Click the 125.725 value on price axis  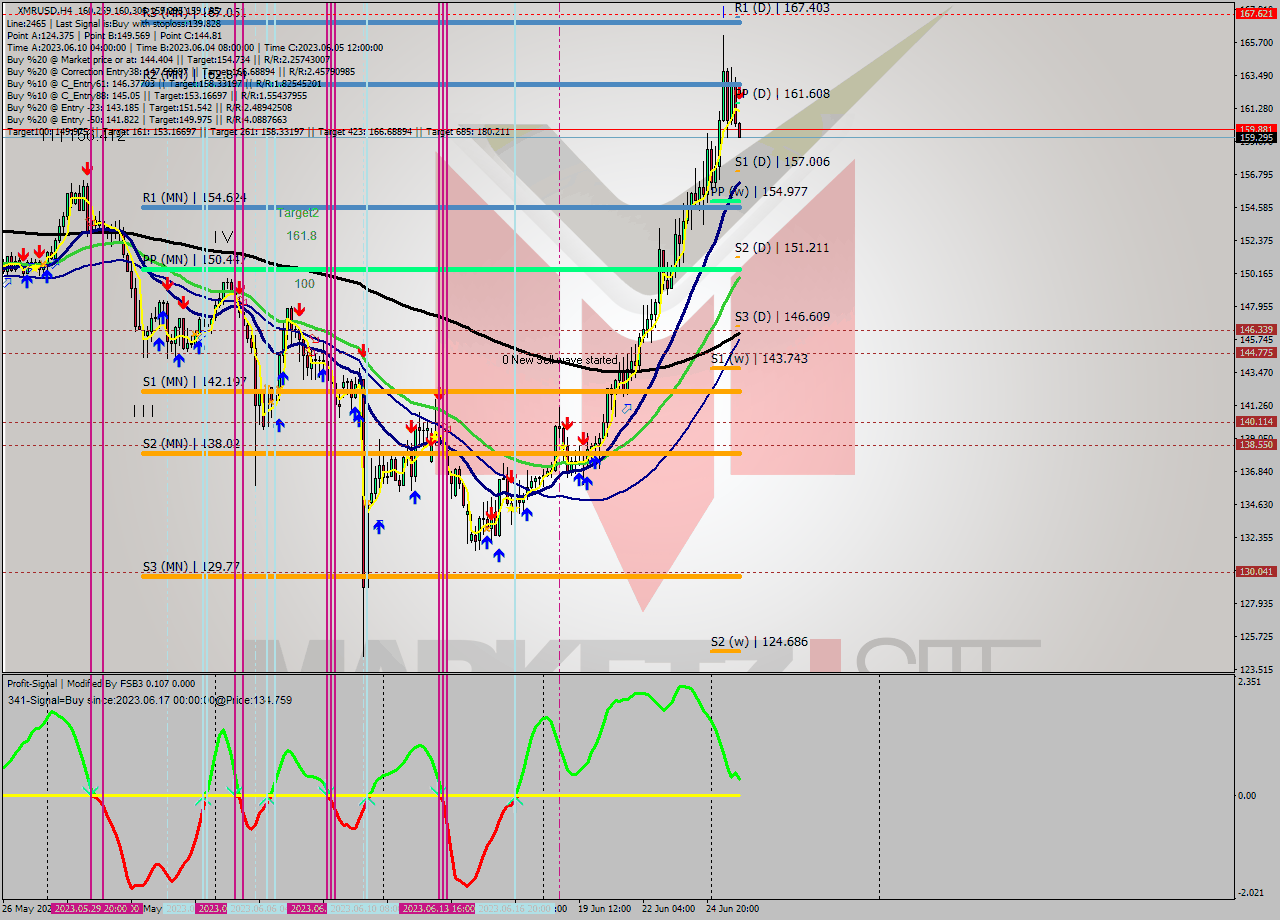[x=1255, y=636]
